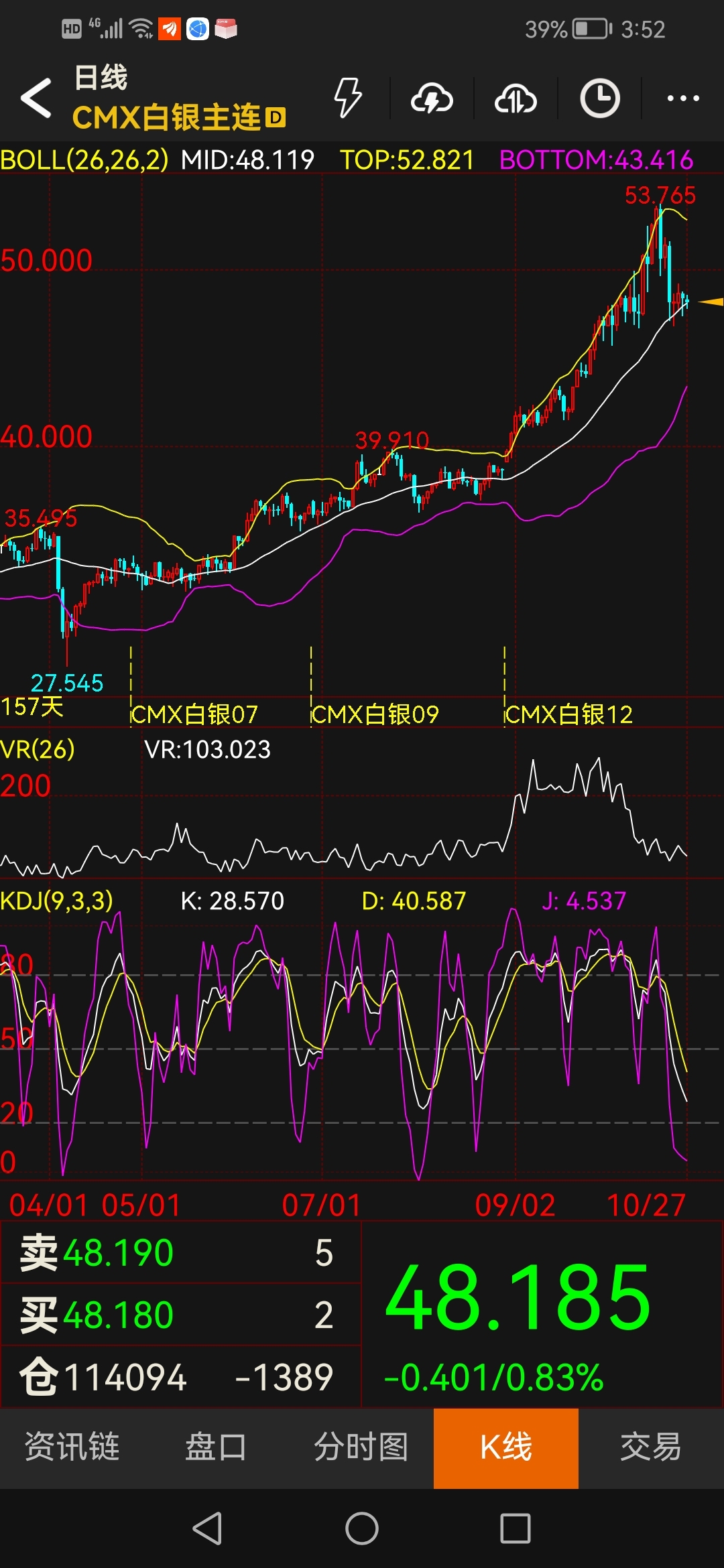Tap the 50.000 price axis label
Screen dimensions: 724x1568
pos(46,261)
